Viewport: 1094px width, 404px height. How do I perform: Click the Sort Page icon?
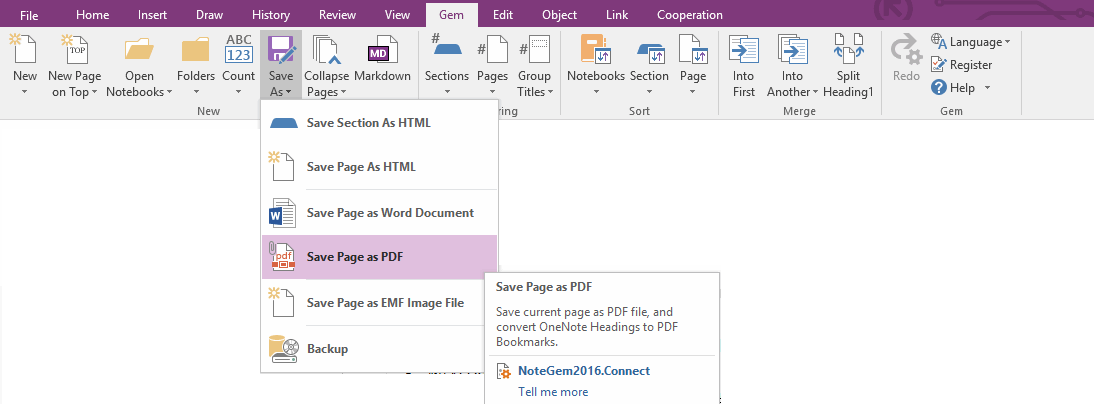tap(693, 50)
